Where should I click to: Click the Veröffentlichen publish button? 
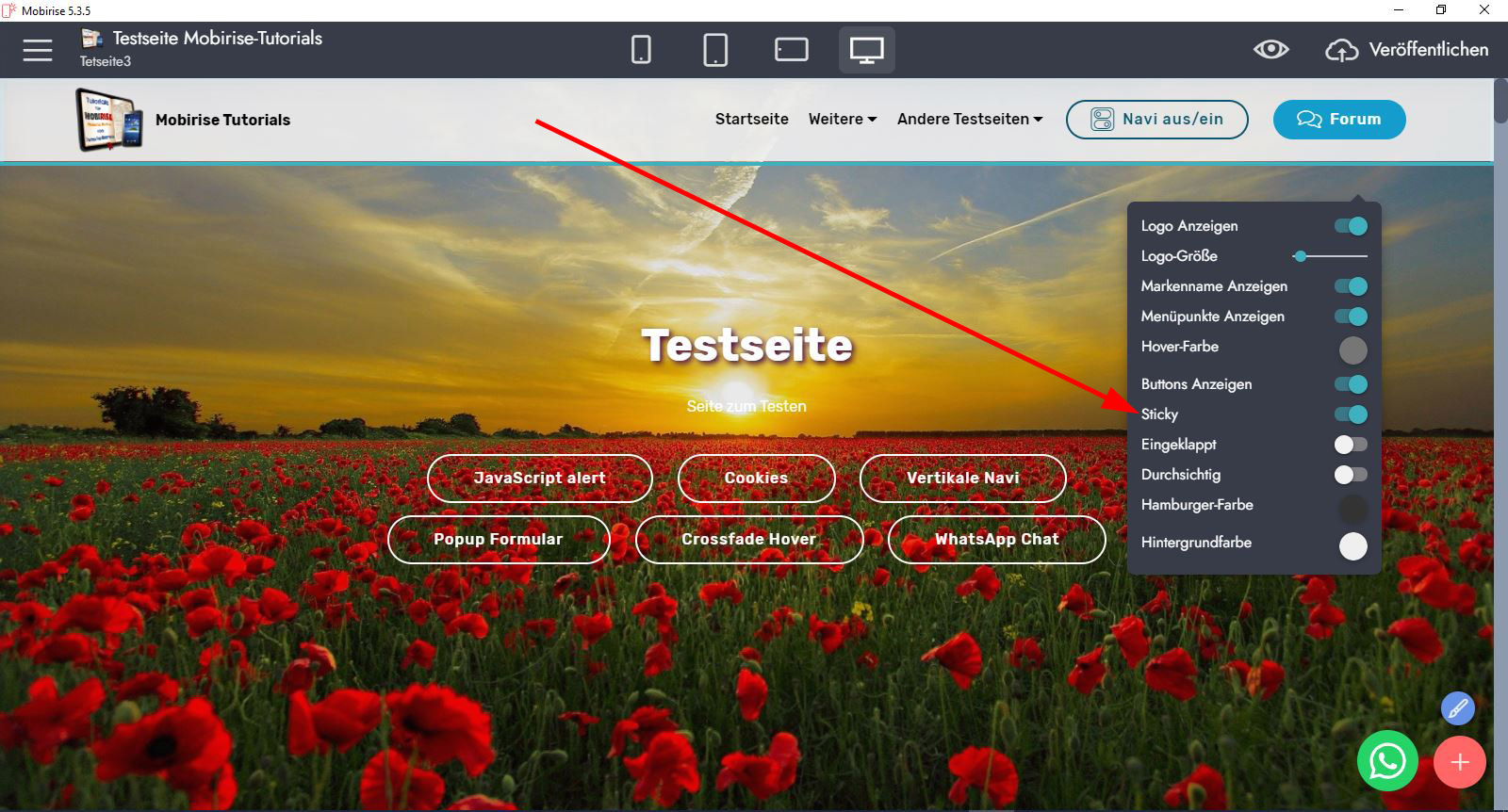tap(1407, 50)
